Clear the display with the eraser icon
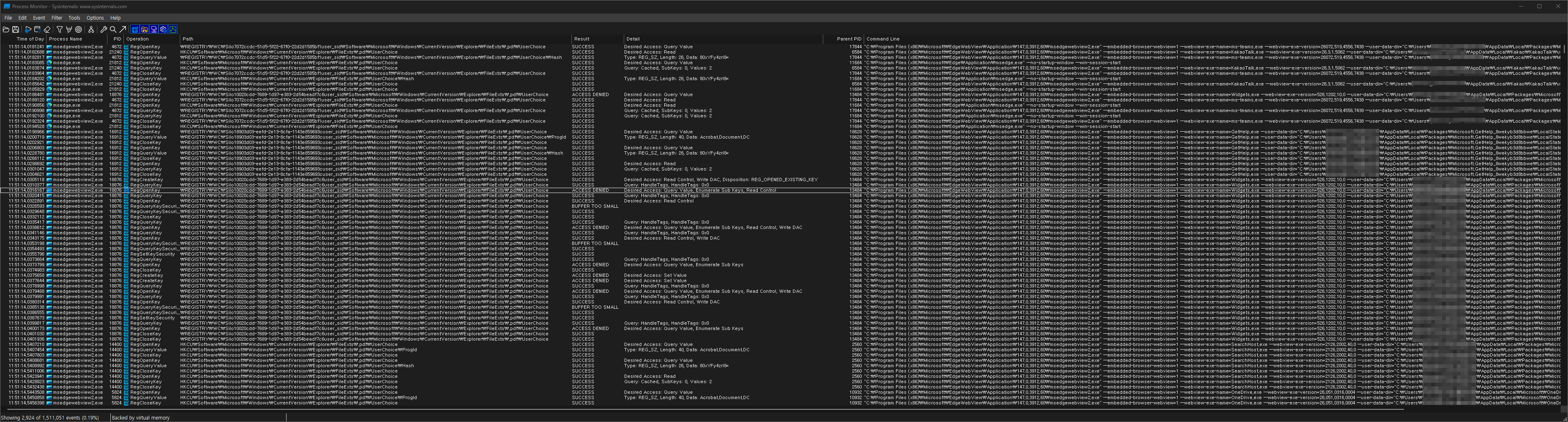Image resolution: width=1568 pixels, height=422 pixels. coord(47,29)
